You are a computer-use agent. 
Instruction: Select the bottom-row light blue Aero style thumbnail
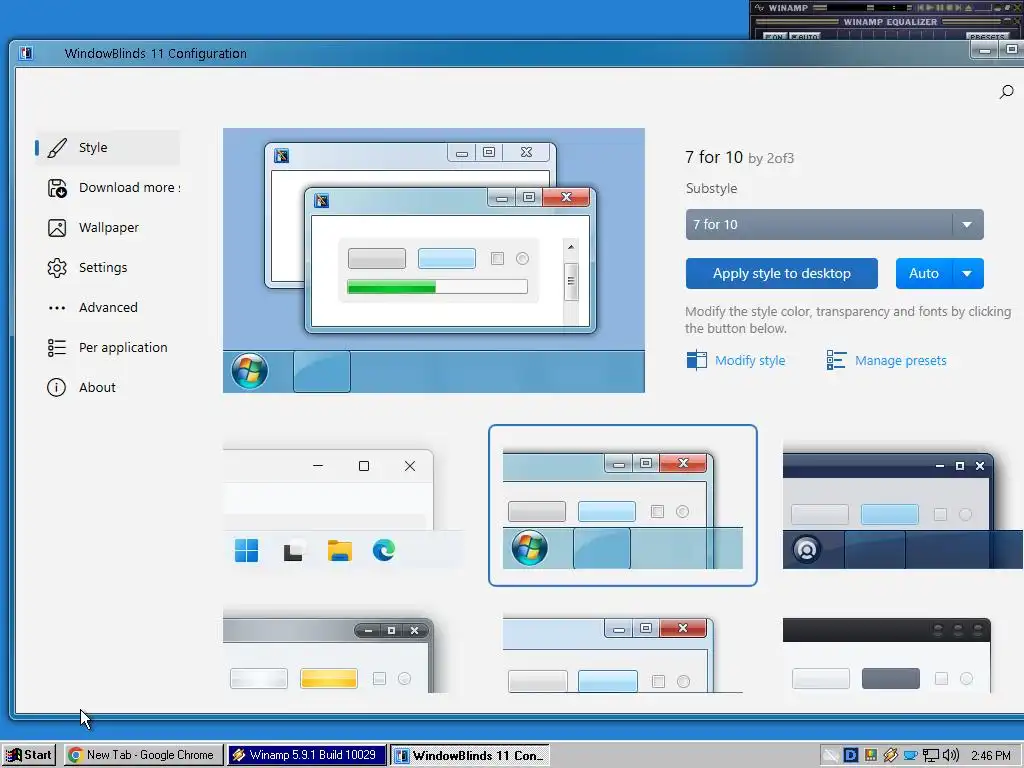pos(623,653)
